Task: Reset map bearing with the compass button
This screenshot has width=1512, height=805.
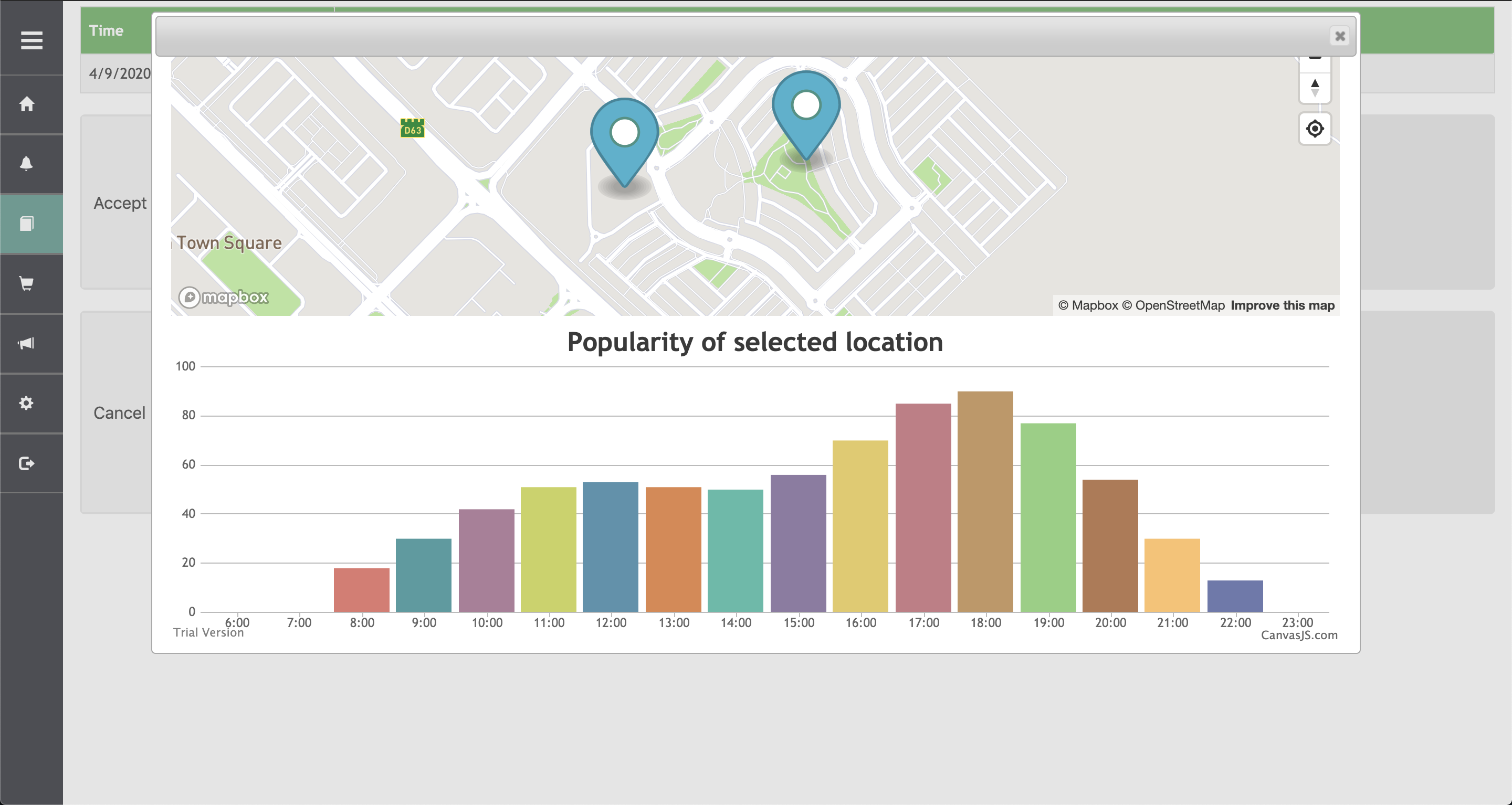Action: point(1314,88)
